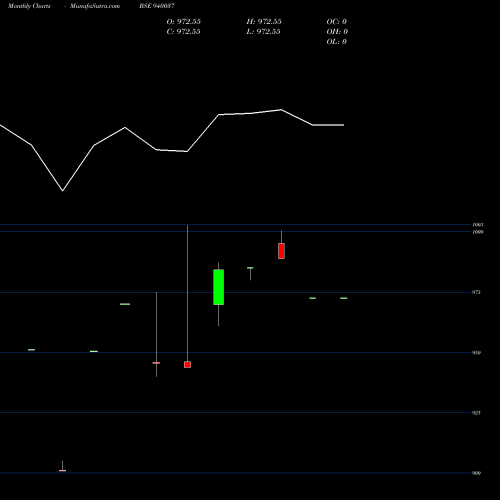The width and height of the screenshot is (500, 500).
Task: Click the 'OC: 0' readout
Action: coord(336,22)
